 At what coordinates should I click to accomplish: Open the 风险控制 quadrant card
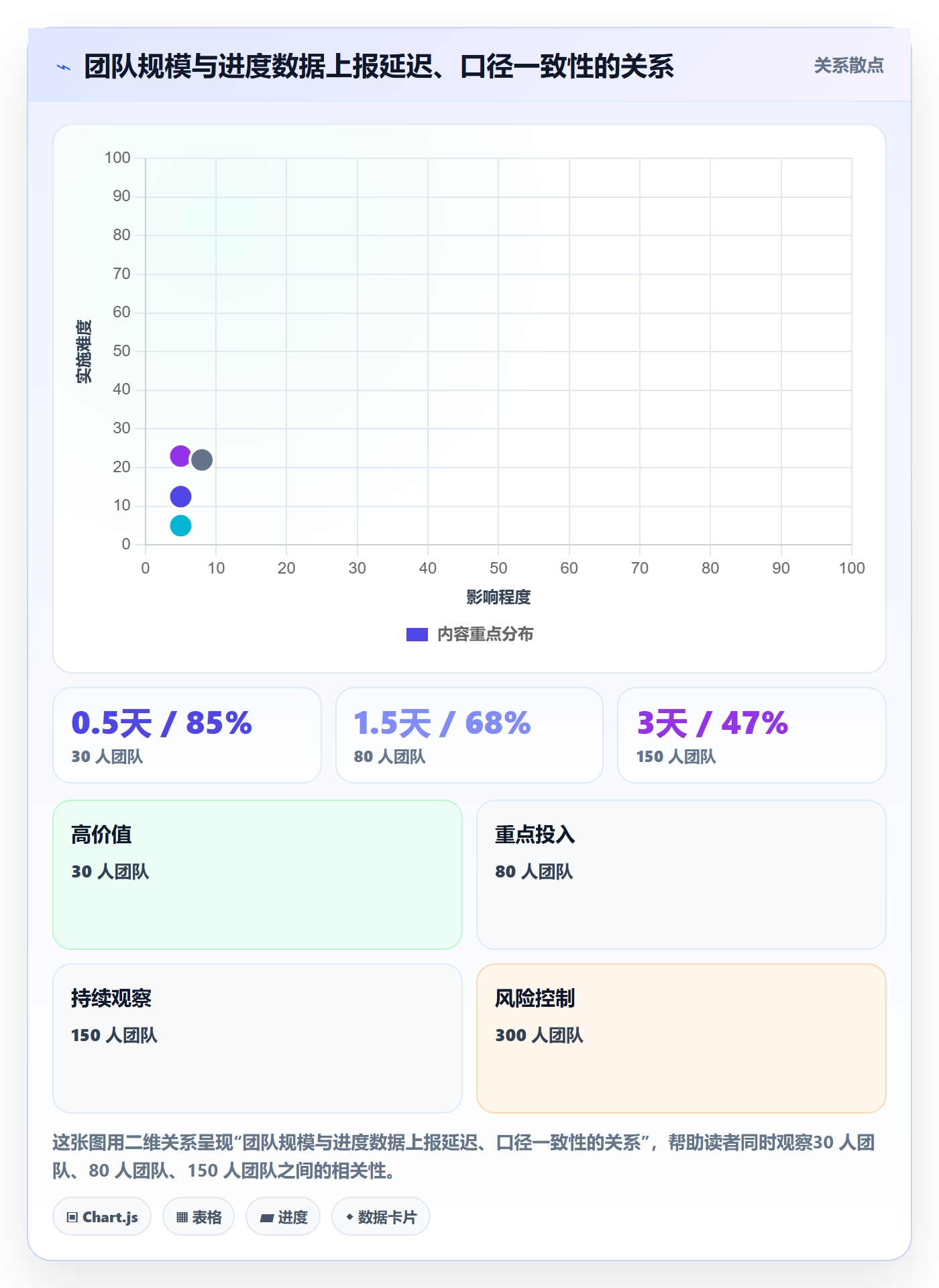pyautogui.click(x=681, y=1038)
